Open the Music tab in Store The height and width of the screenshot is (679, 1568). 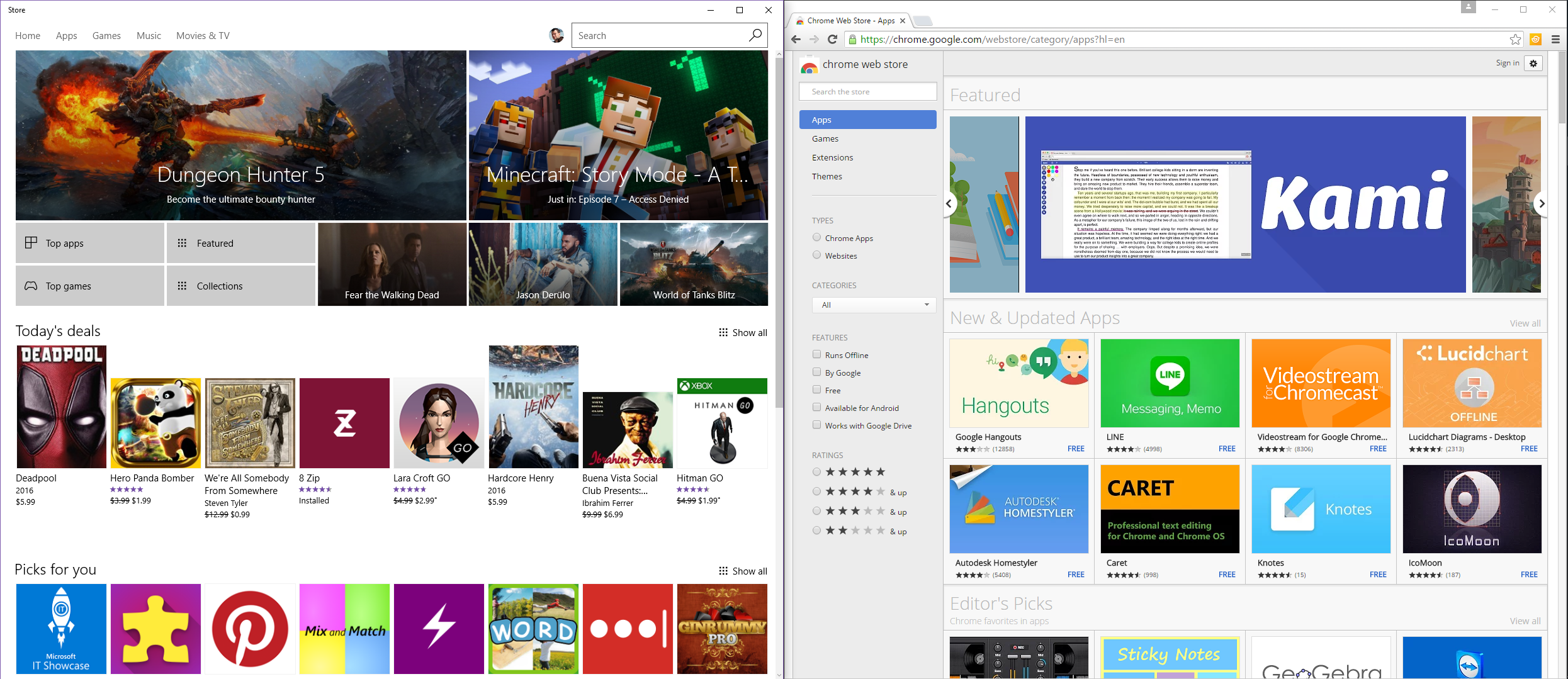point(149,36)
